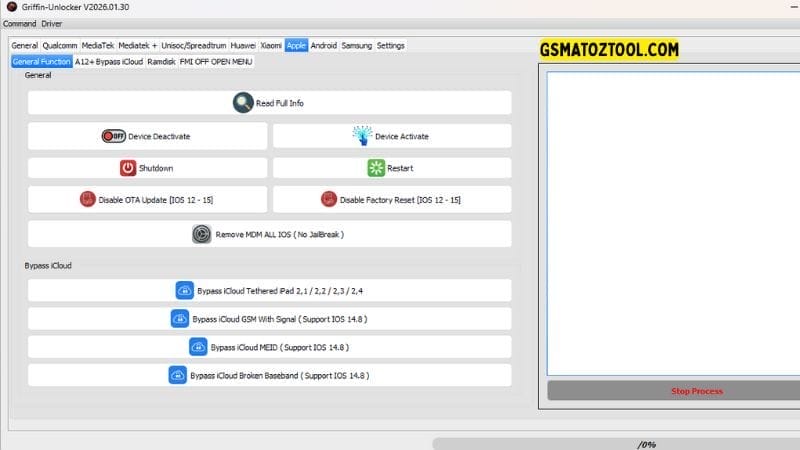Switch to the MediaTek tab

tap(98, 45)
